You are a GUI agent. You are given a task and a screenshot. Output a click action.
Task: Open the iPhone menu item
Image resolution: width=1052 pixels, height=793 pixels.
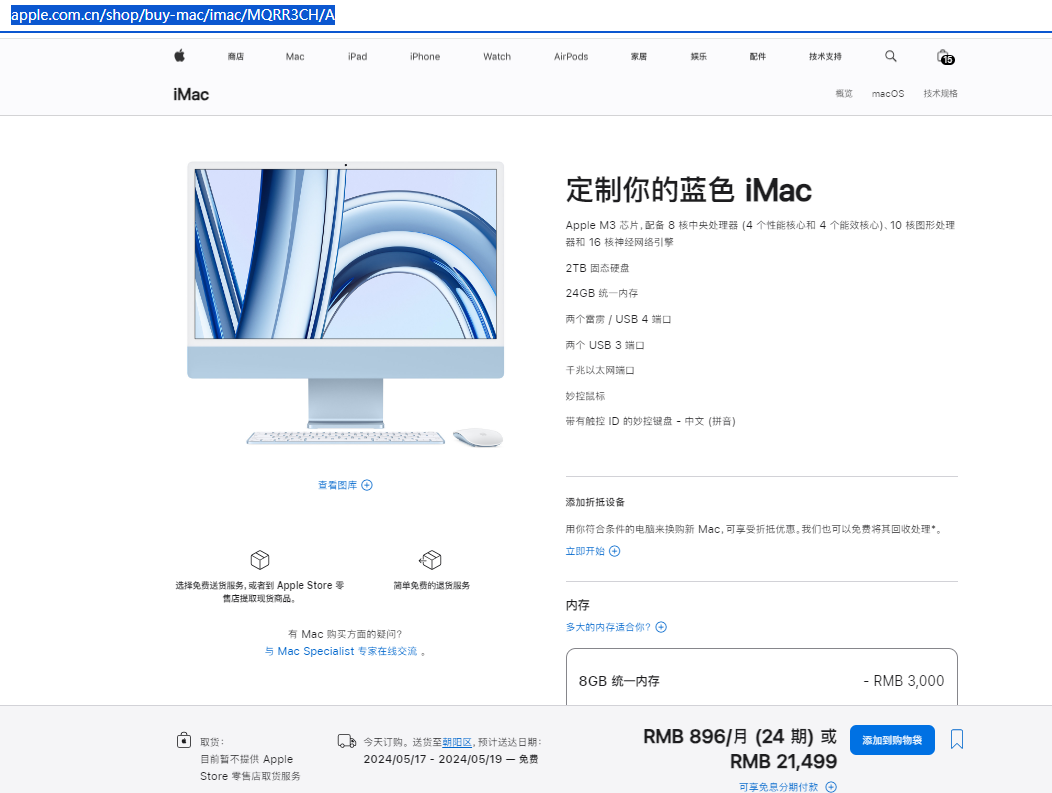[x=425, y=56]
